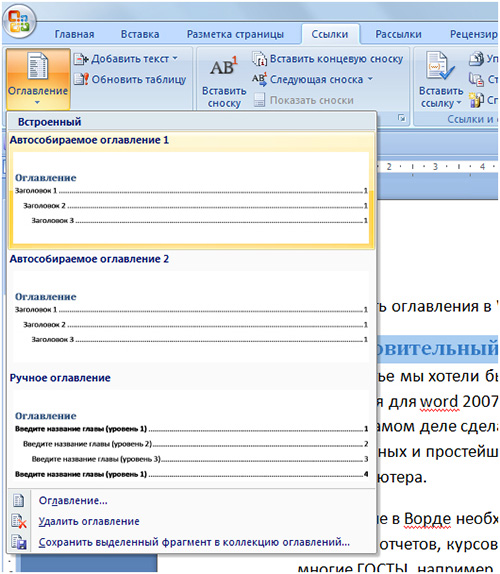Choose the Ручное оглавление preview
The width and height of the screenshot is (500, 574).
[x=191, y=437]
